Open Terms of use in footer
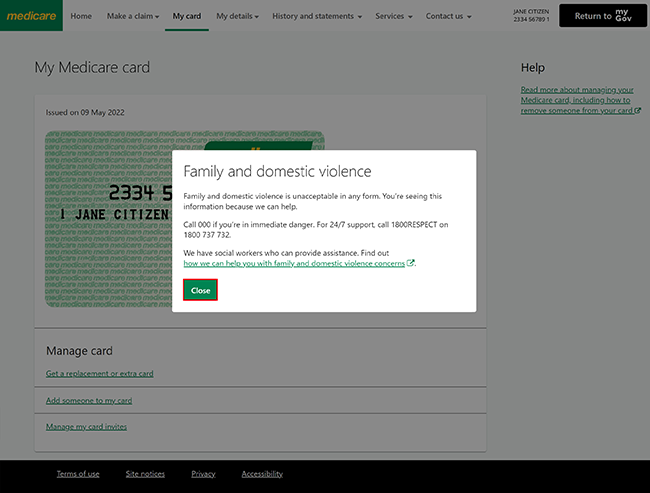 pos(78,474)
